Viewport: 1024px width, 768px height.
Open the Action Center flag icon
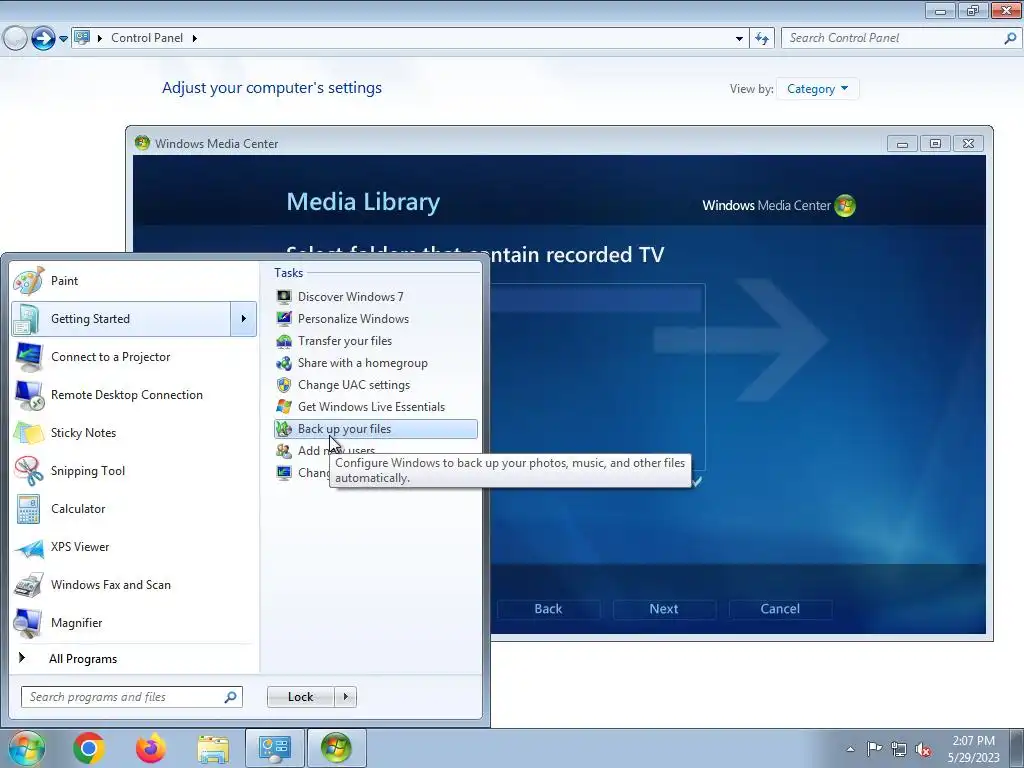coord(874,748)
